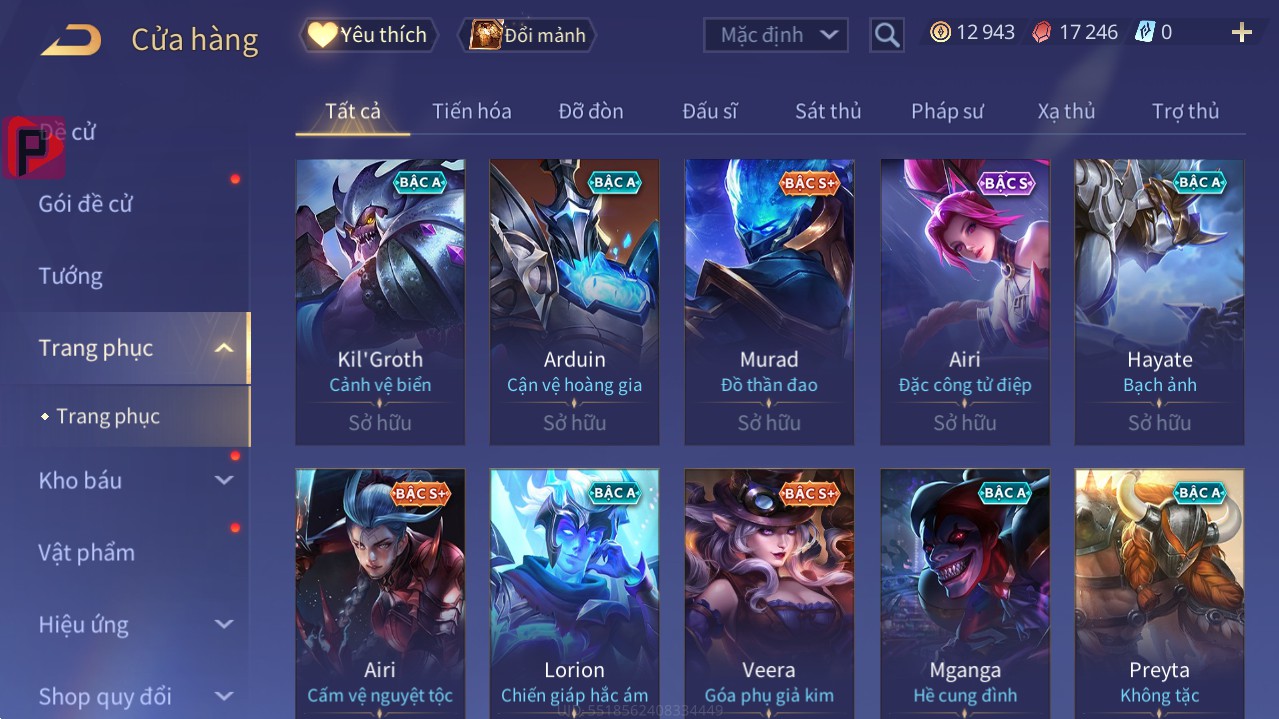Viewport: 1279px width, 719px height.
Task: Expand the Hiệu ứng sidebar section
Action: (224, 624)
